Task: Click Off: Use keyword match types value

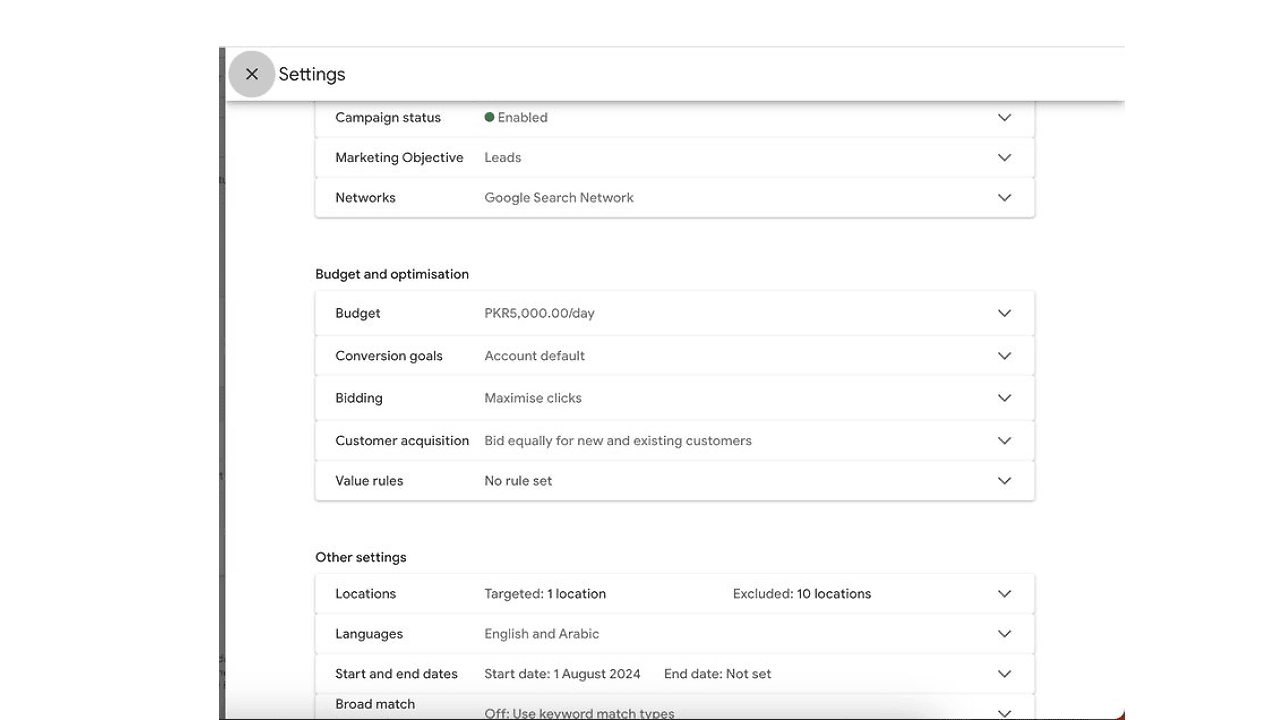Action: coord(579,713)
